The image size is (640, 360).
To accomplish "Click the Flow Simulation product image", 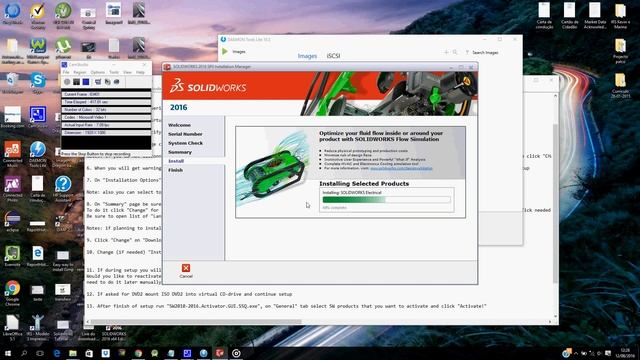I will (x=273, y=169).
